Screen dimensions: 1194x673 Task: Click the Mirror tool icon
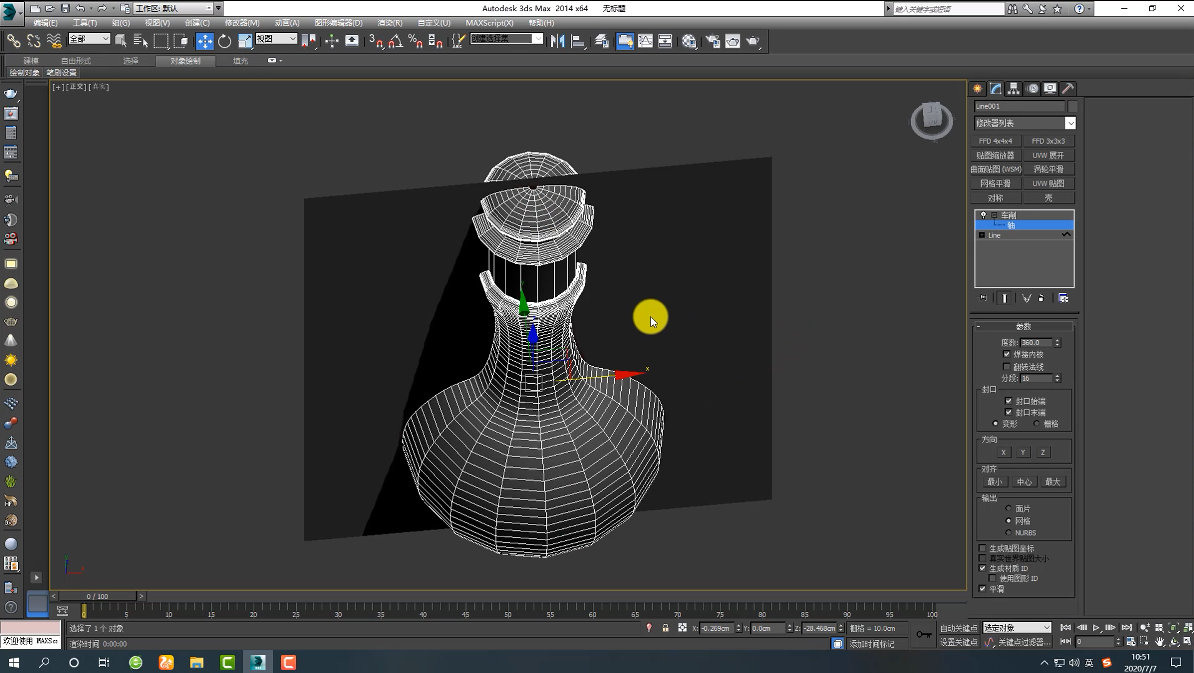(558, 41)
